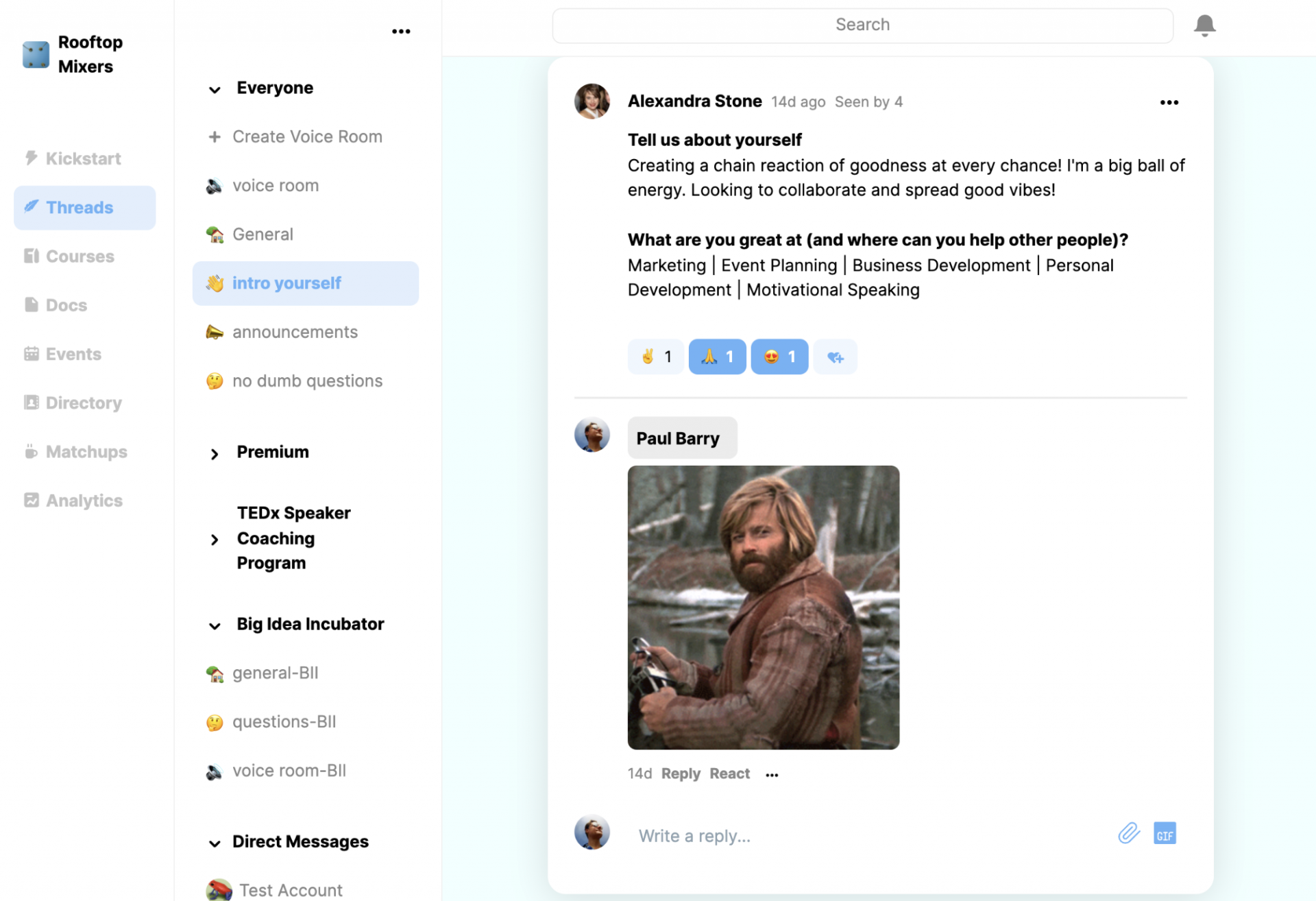1316x901 pixels.
Task: Go to Analytics in the sidebar
Action: [x=84, y=501]
